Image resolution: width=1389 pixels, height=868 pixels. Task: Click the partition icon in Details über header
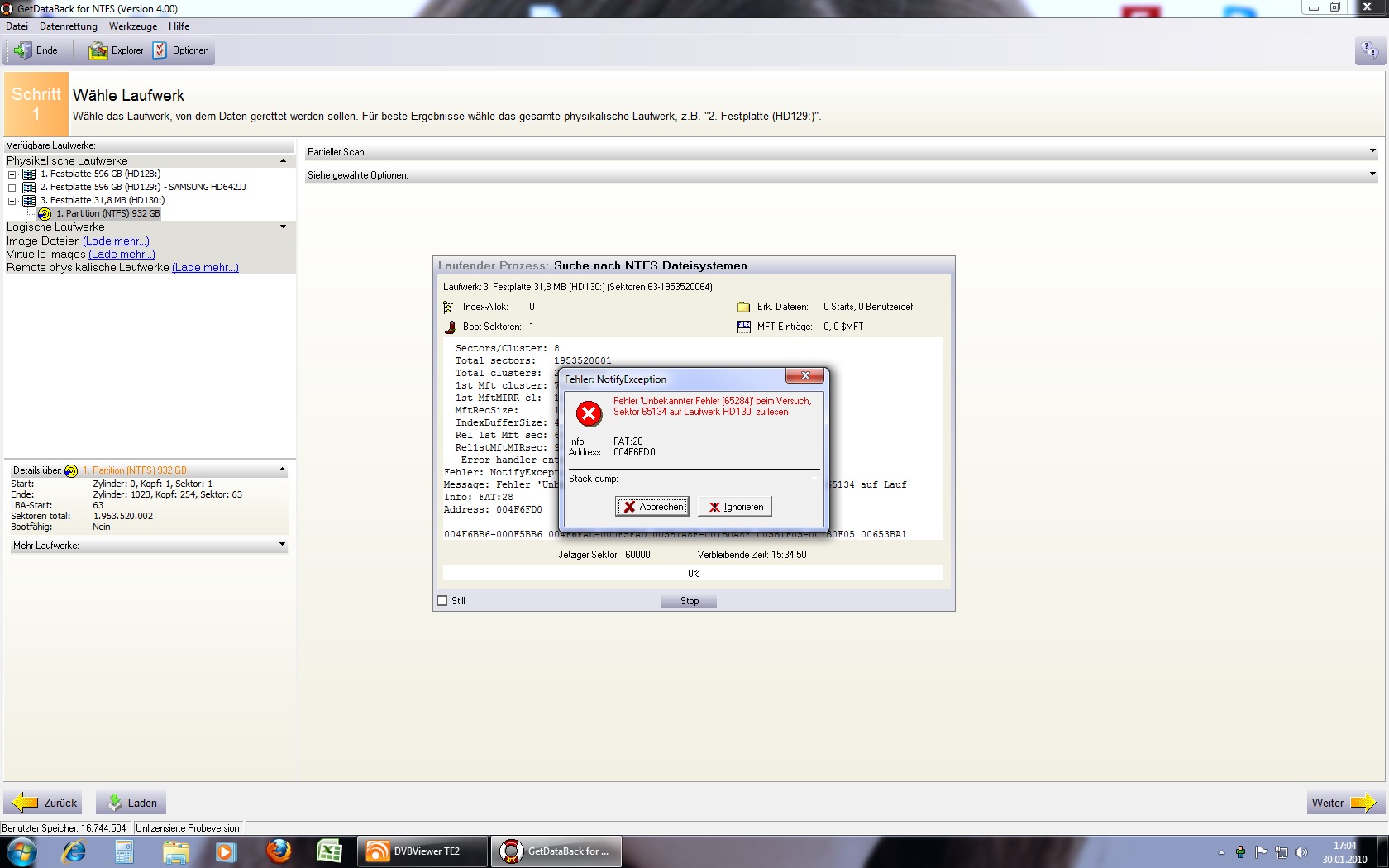[x=71, y=470]
